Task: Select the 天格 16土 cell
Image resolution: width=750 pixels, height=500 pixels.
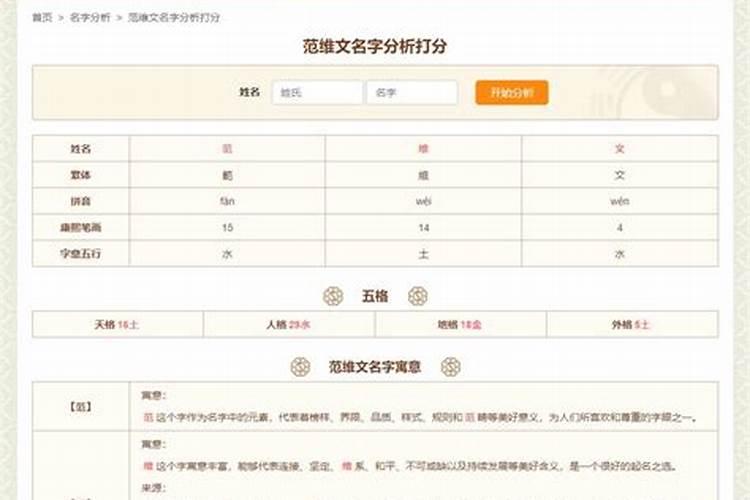Action: click(118, 324)
